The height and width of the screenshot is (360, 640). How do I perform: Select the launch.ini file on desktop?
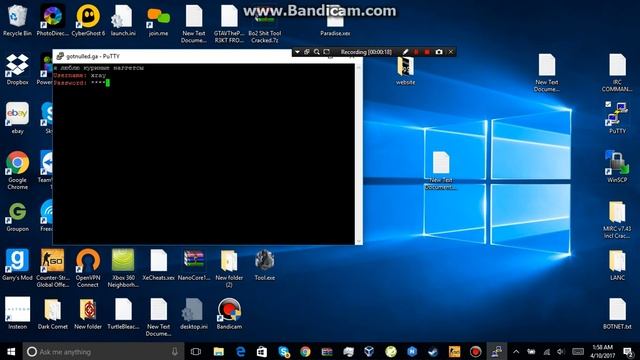coord(123,20)
